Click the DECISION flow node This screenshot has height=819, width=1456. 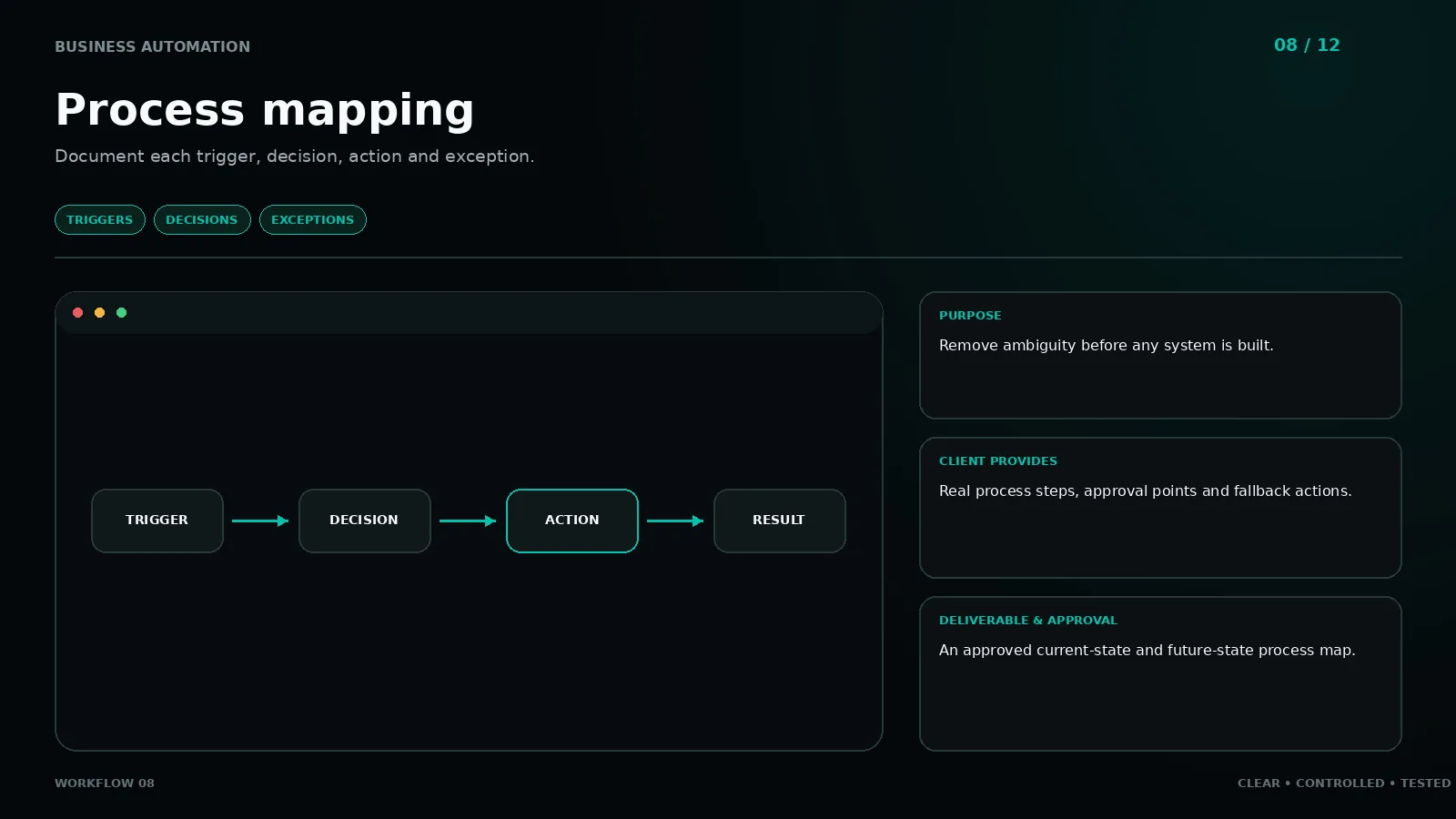tap(365, 521)
